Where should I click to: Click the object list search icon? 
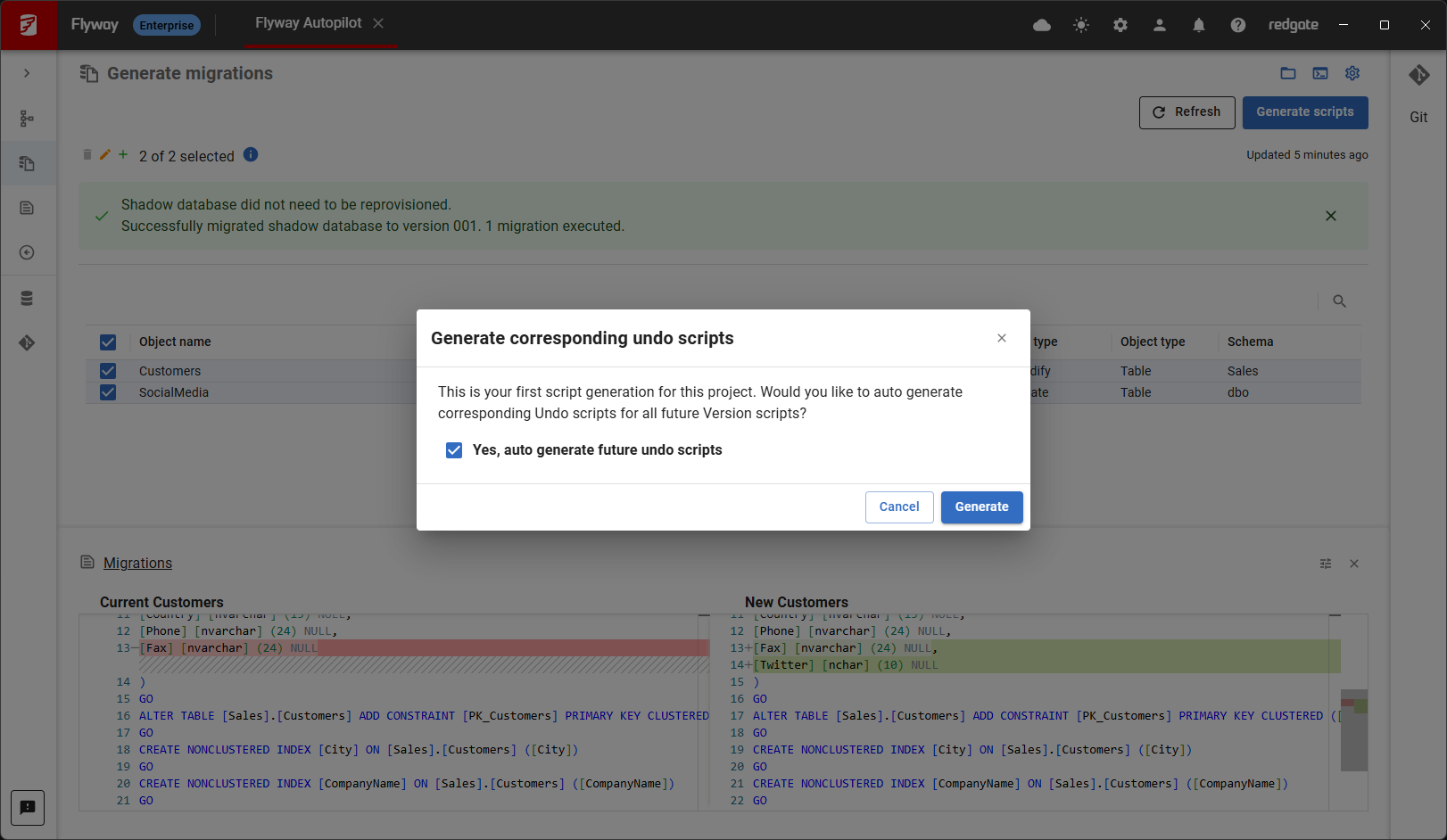(1339, 301)
